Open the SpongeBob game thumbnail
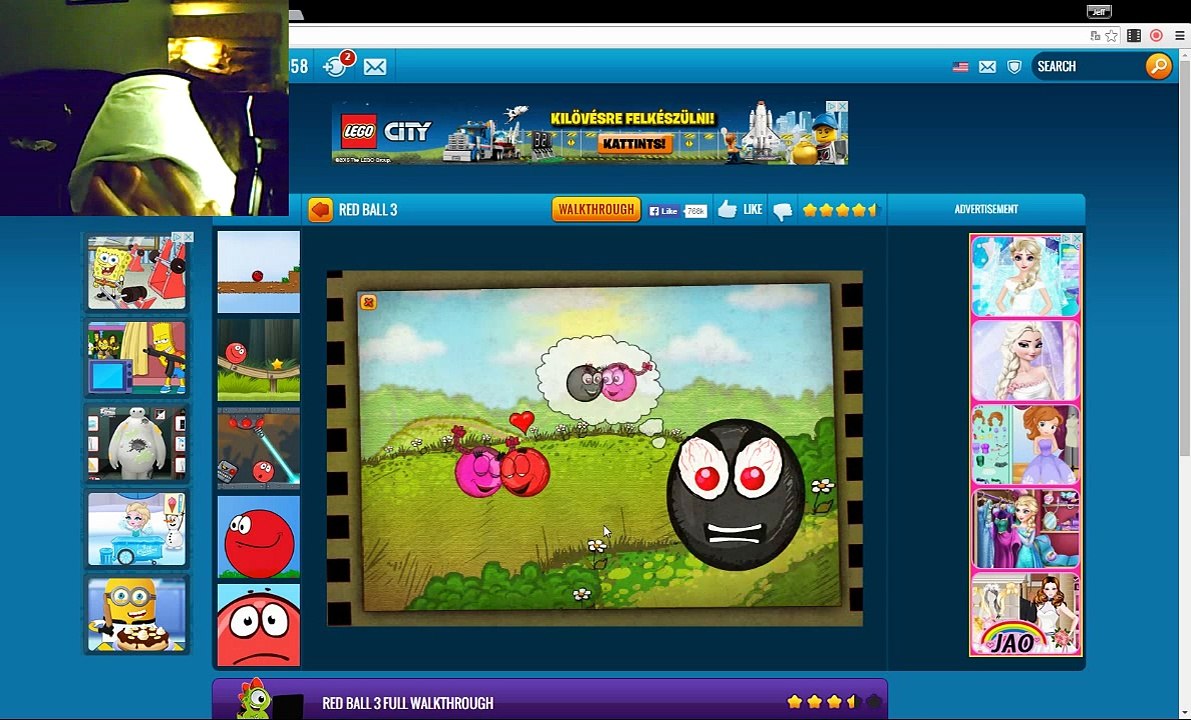This screenshot has width=1191, height=720. [x=137, y=273]
